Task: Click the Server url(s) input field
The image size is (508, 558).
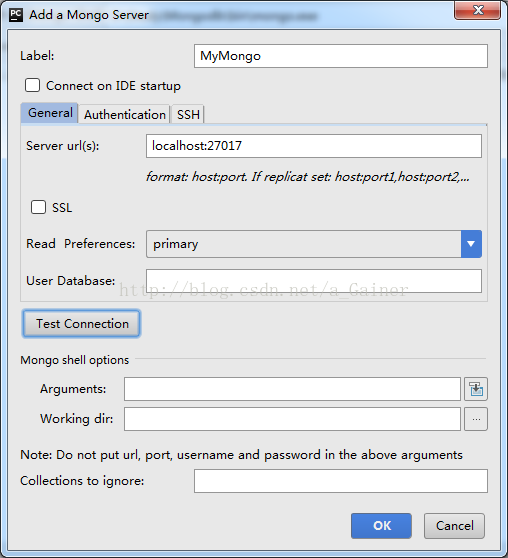Action: click(314, 146)
